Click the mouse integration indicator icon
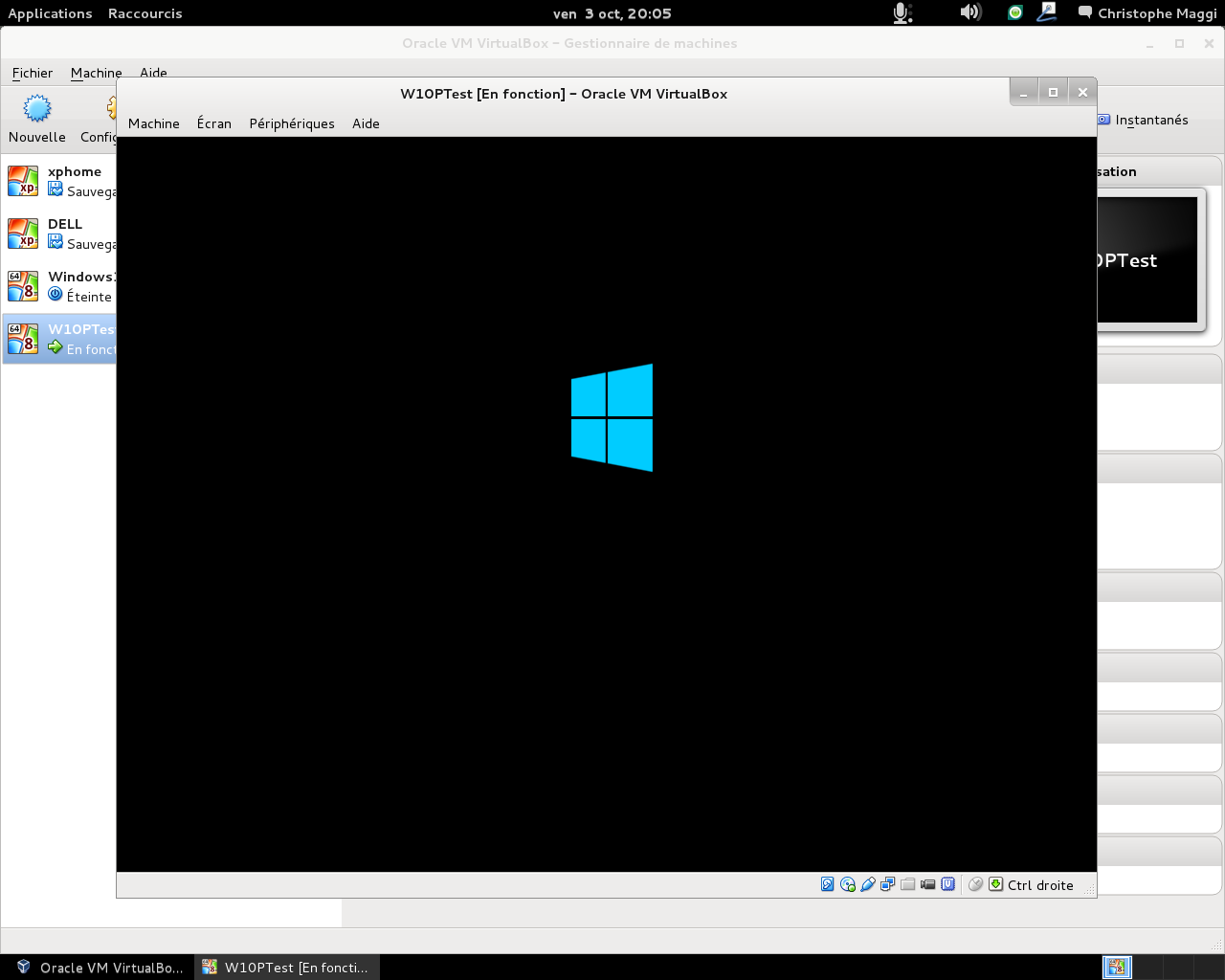 (x=976, y=884)
